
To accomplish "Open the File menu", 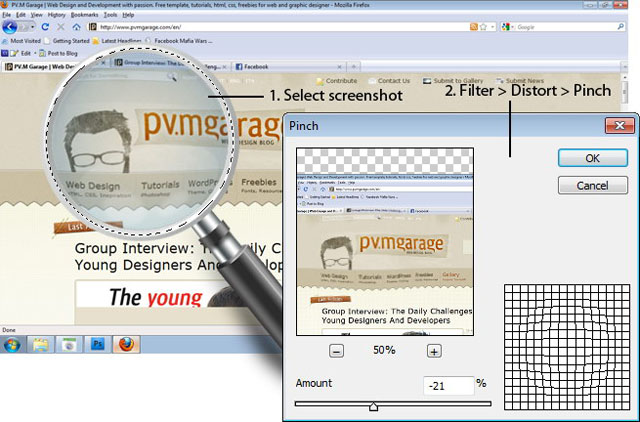I will pyautogui.click(x=6, y=15).
